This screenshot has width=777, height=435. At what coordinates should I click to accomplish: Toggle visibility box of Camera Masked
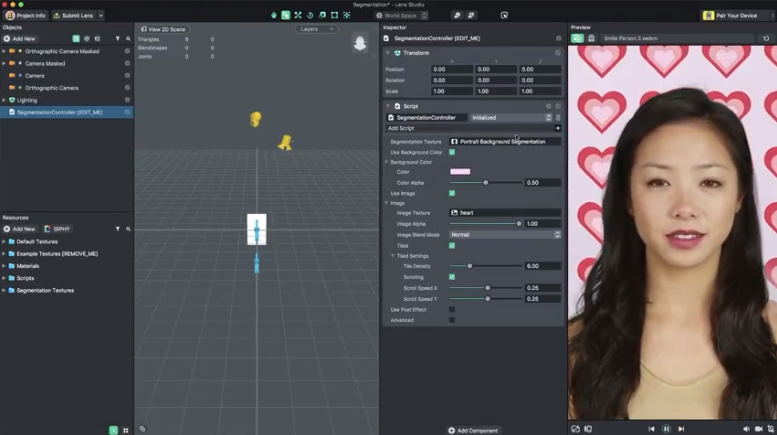coord(127,63)
